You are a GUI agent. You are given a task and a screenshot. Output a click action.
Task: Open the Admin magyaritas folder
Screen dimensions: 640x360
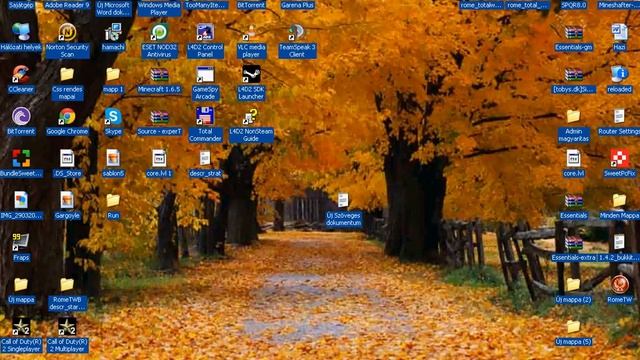pyautogui.click(x=573, y=117)
